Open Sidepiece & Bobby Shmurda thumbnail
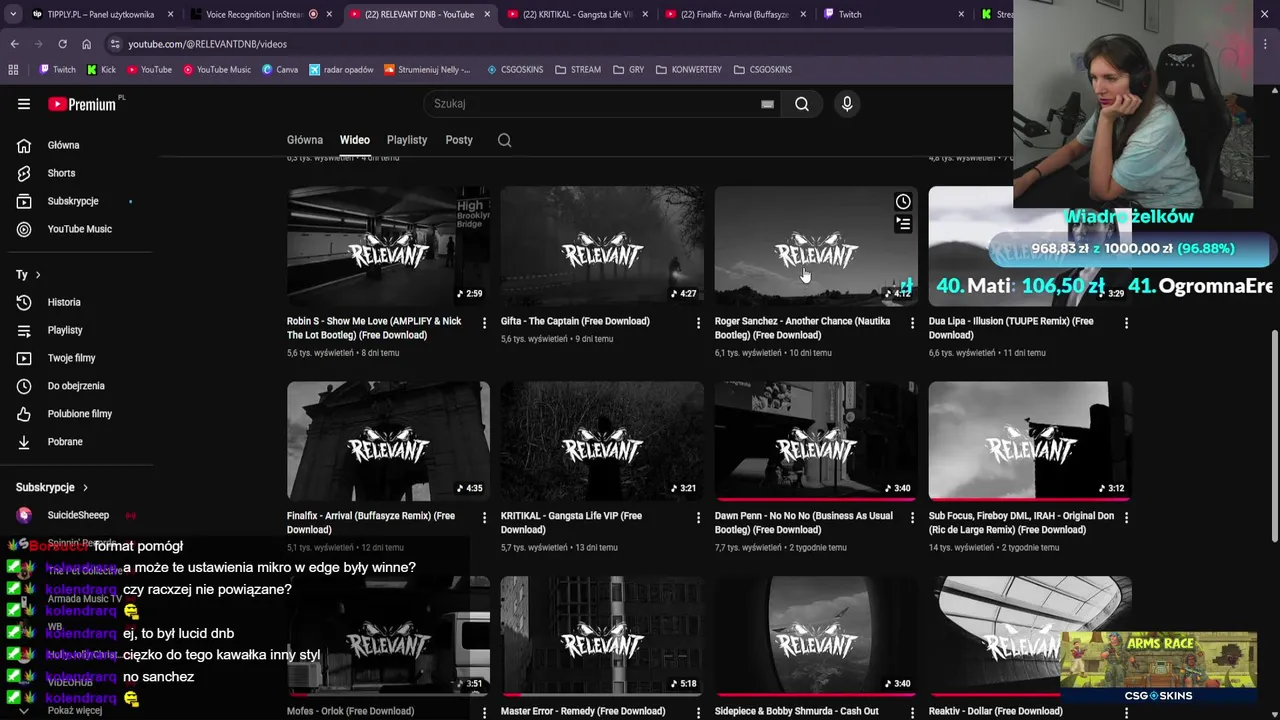The image size is (1280, 720). point(816,635)
